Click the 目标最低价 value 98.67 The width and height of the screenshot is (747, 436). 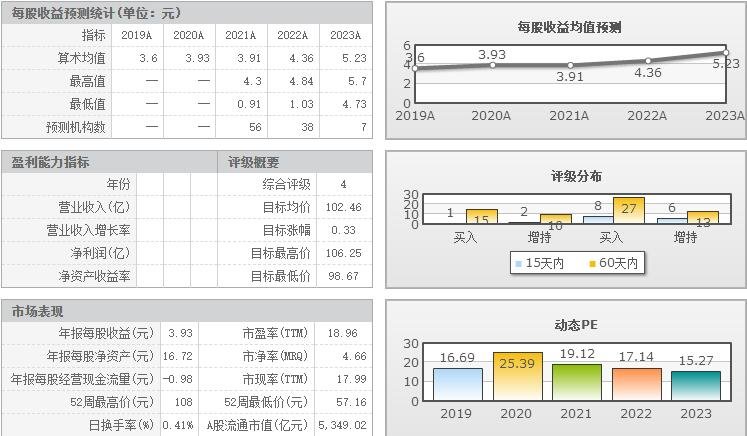(343, 276)
